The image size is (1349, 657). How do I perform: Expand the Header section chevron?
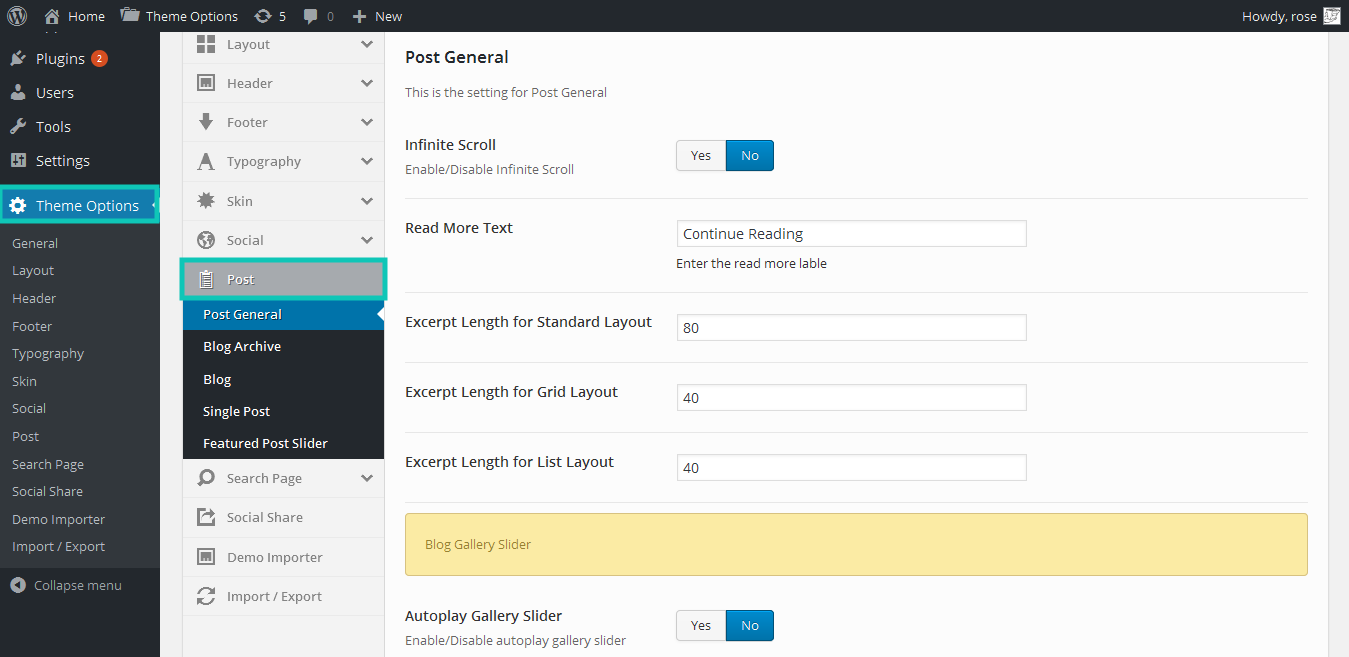click(x=367, y=83)
